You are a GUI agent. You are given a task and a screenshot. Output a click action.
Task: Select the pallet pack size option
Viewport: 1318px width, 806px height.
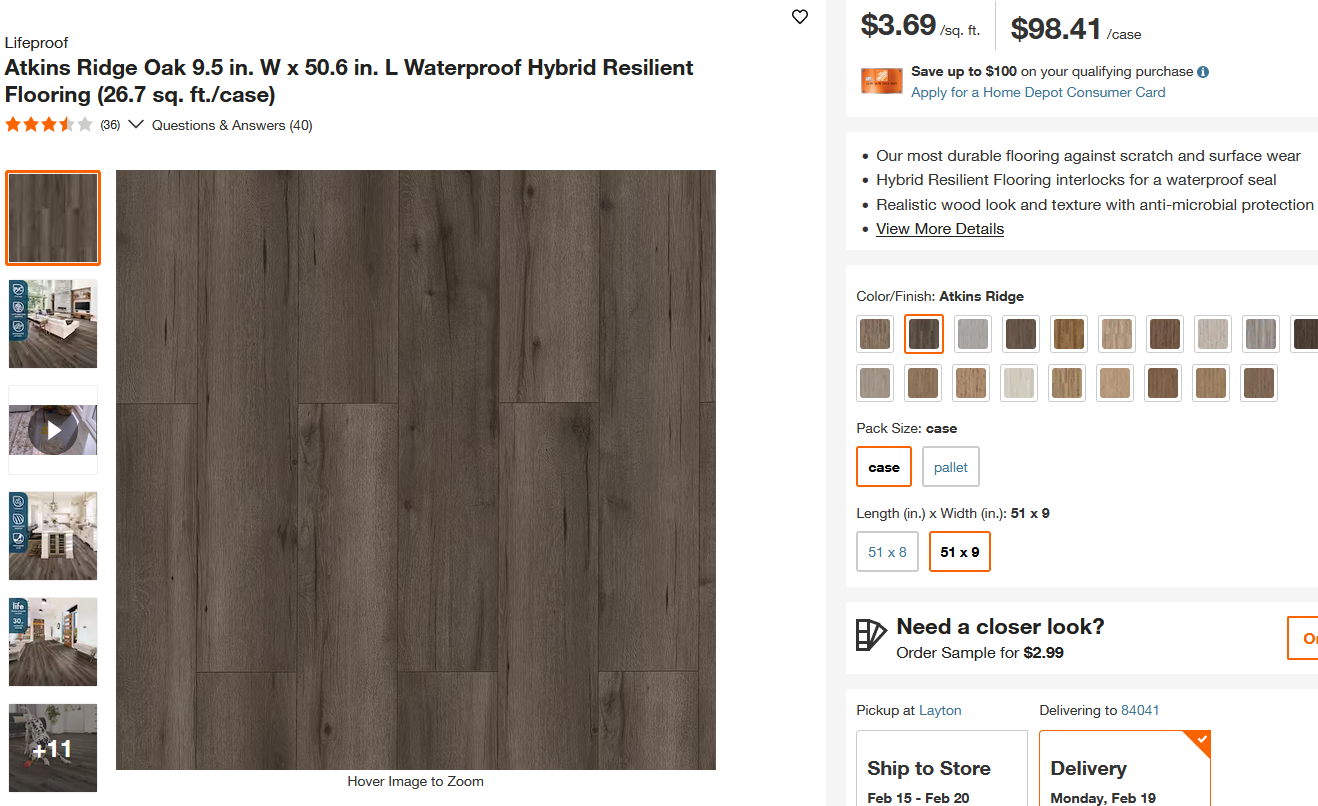coord(951,467)
